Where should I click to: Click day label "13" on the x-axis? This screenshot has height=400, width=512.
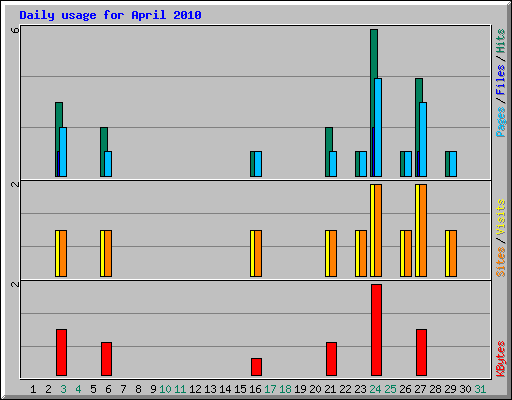tap(210, 389)
